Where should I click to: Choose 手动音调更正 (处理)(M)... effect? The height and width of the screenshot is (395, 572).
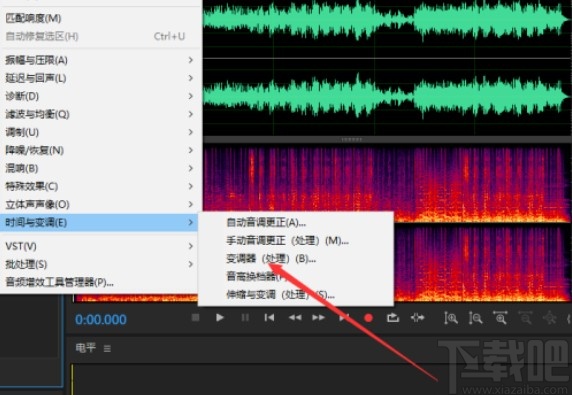(296, 241)
